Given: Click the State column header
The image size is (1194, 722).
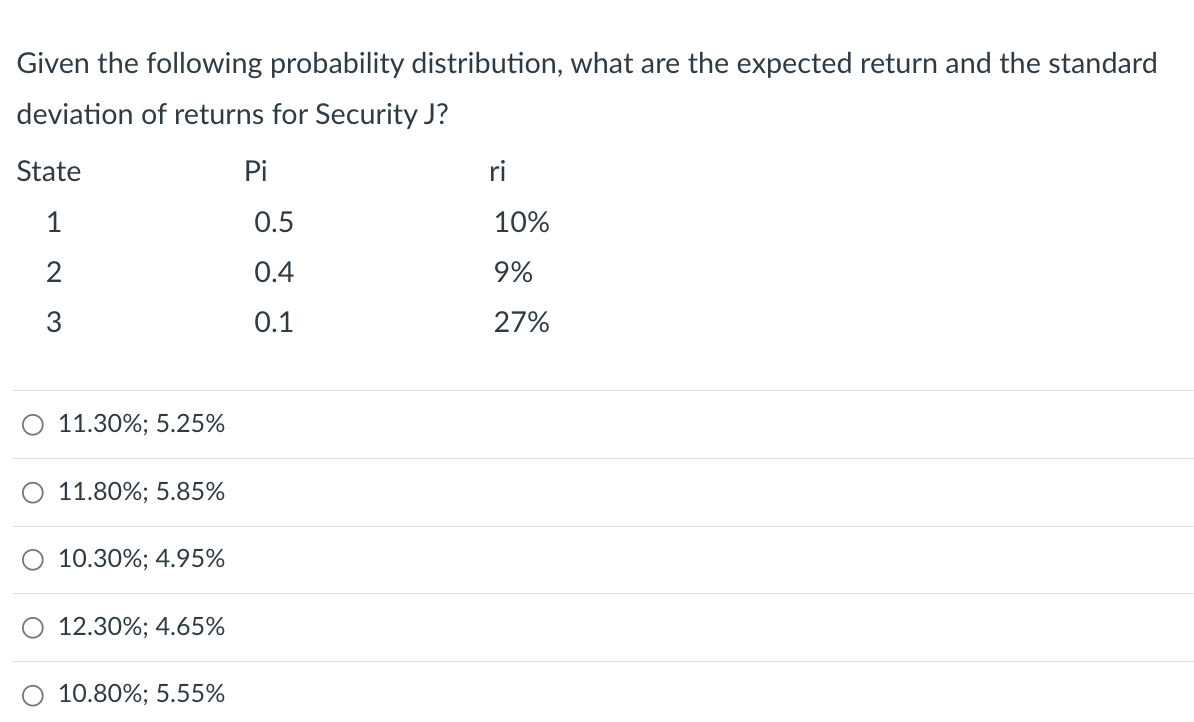Looking at the screenshot, I should pos(48,171).
